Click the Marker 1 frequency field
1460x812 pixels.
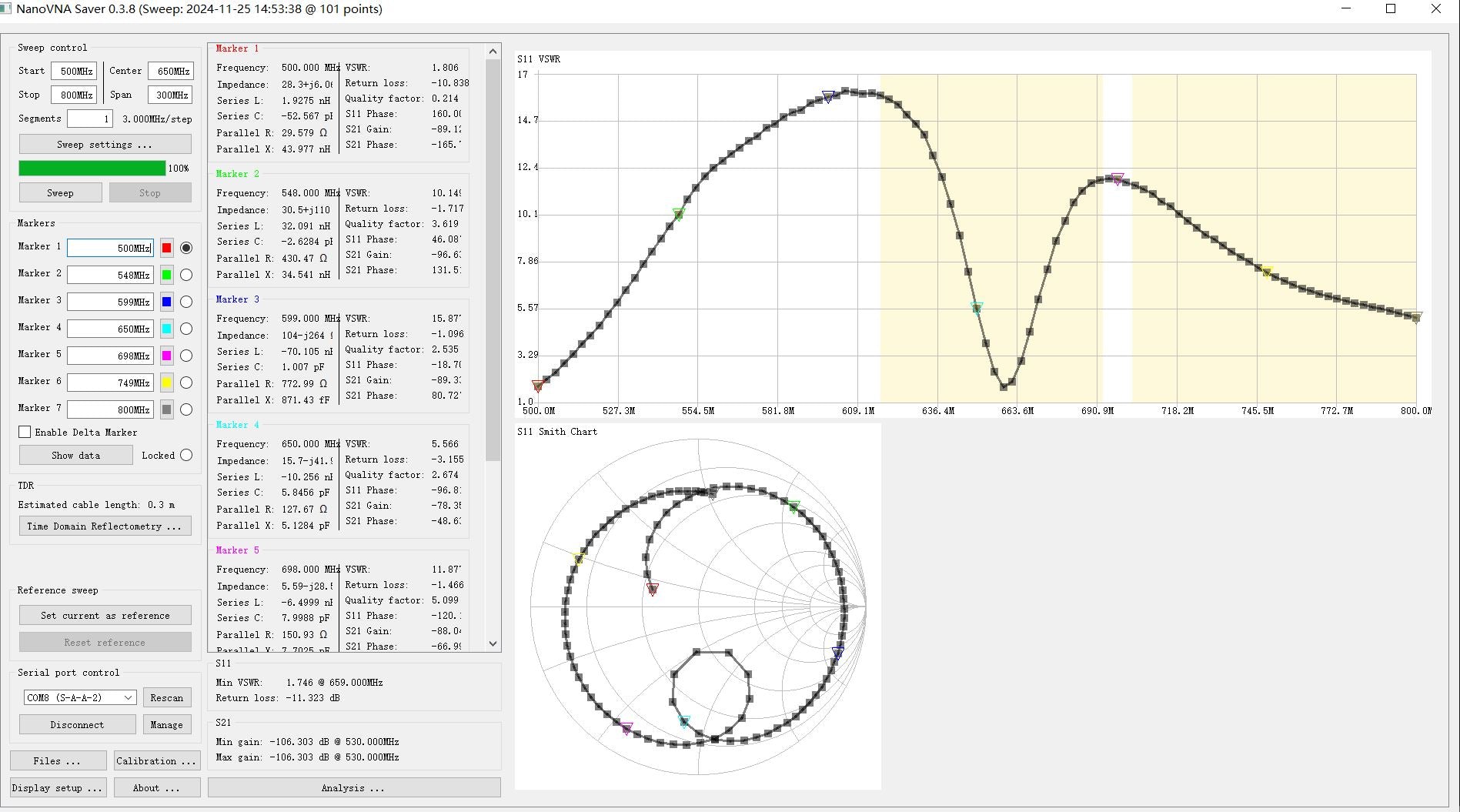(x=110, y=248)
